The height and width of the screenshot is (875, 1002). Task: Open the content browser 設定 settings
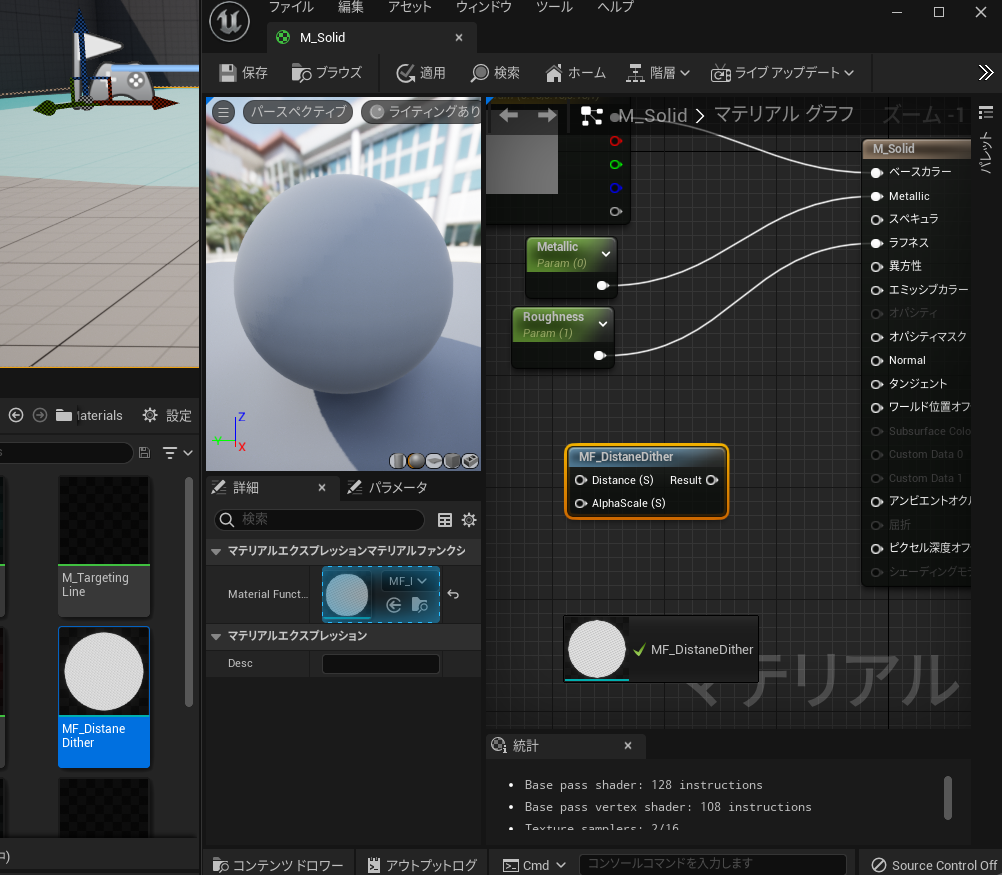[x=166, y=415]
